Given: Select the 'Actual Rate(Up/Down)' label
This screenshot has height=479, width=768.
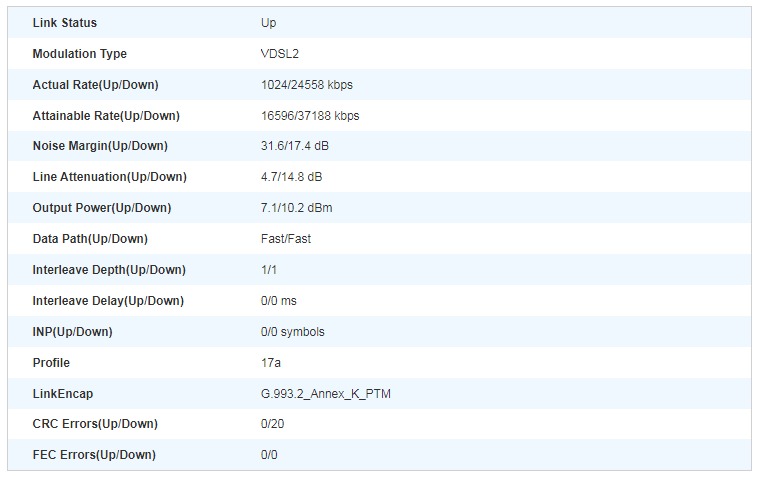Looking at the screenshot, I should click(96, 85).
